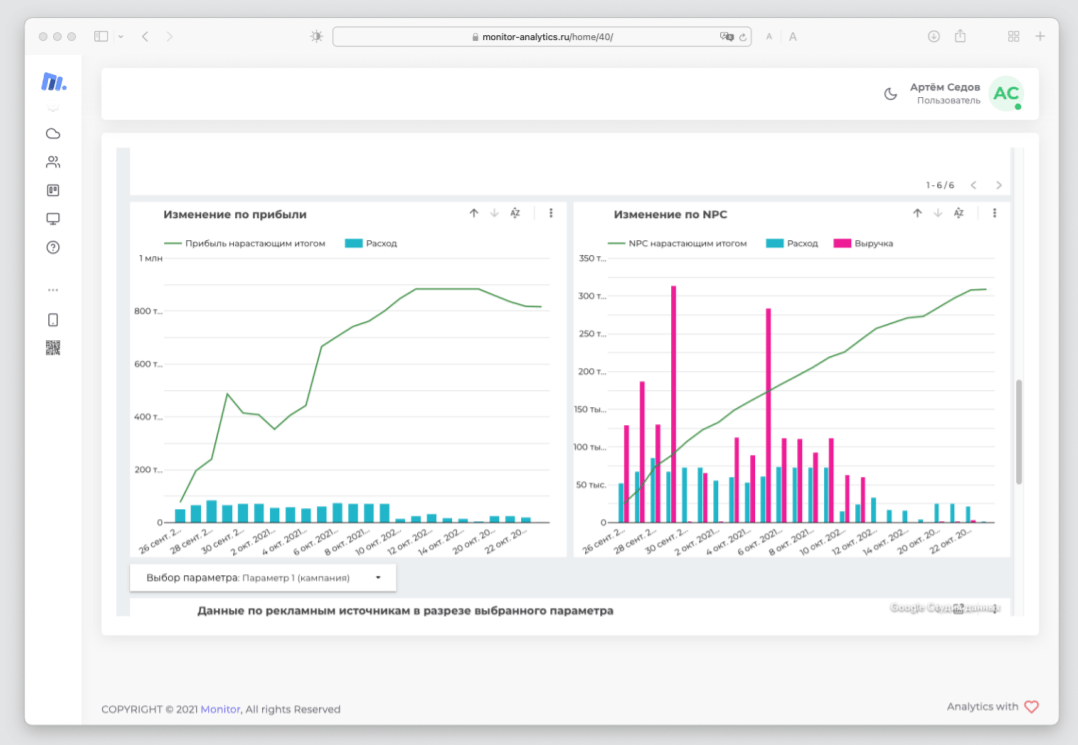
Task: Open three-dot menu of NPC chart
Action: (x=994, y=213)
